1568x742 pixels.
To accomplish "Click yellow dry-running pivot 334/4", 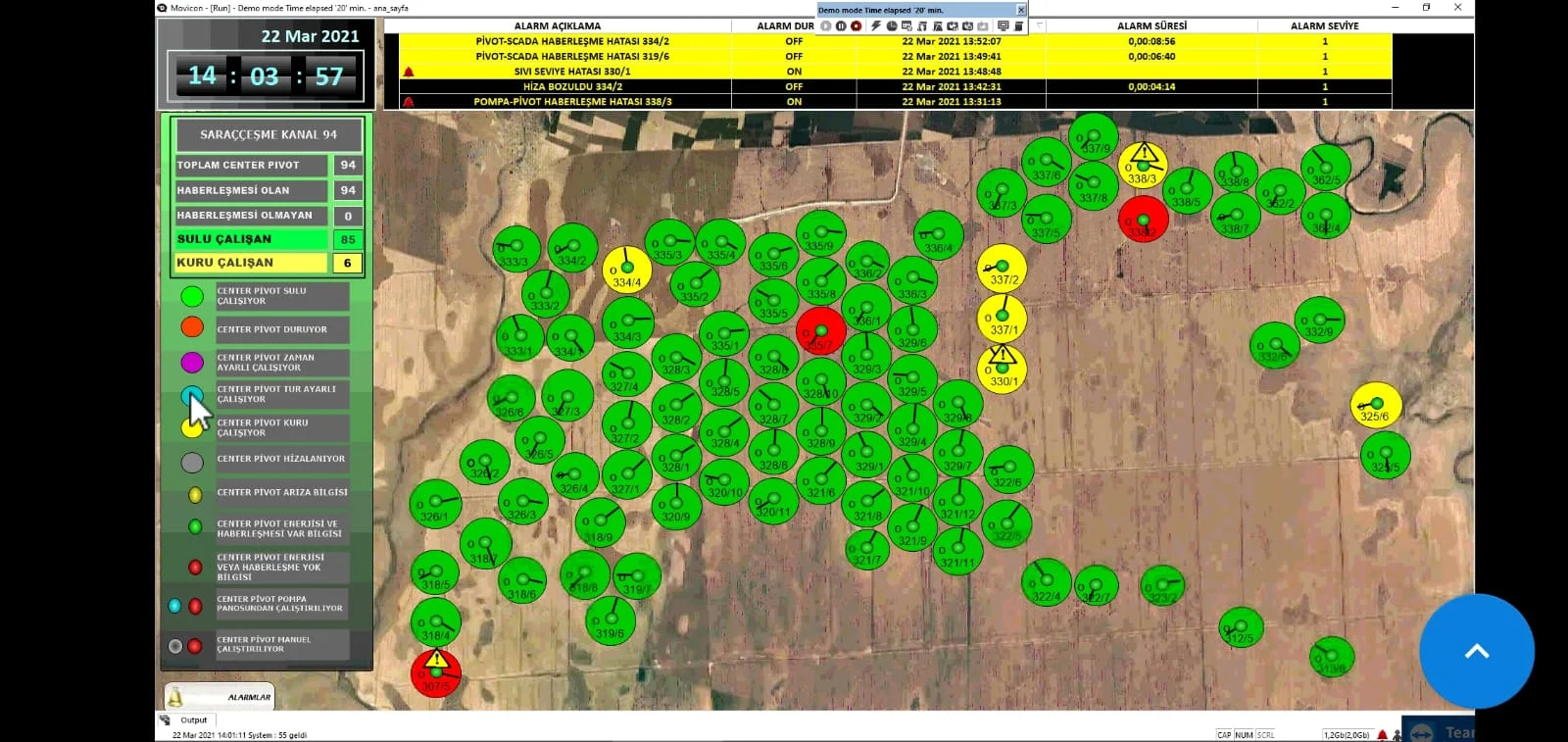I will (x=627, y=270).
